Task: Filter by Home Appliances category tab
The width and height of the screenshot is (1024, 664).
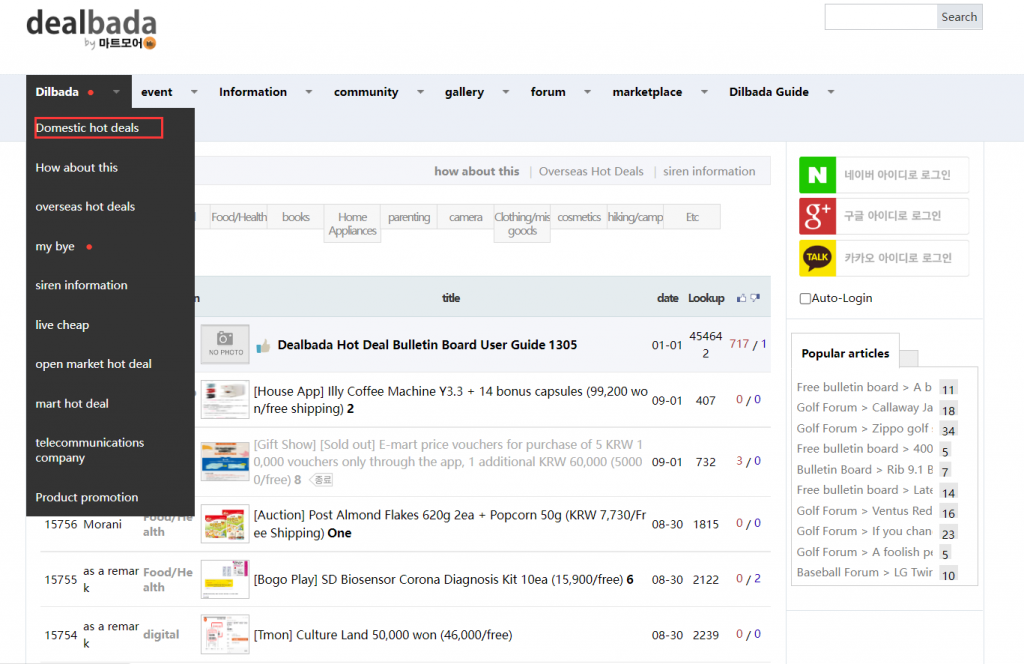Action: 353,224
